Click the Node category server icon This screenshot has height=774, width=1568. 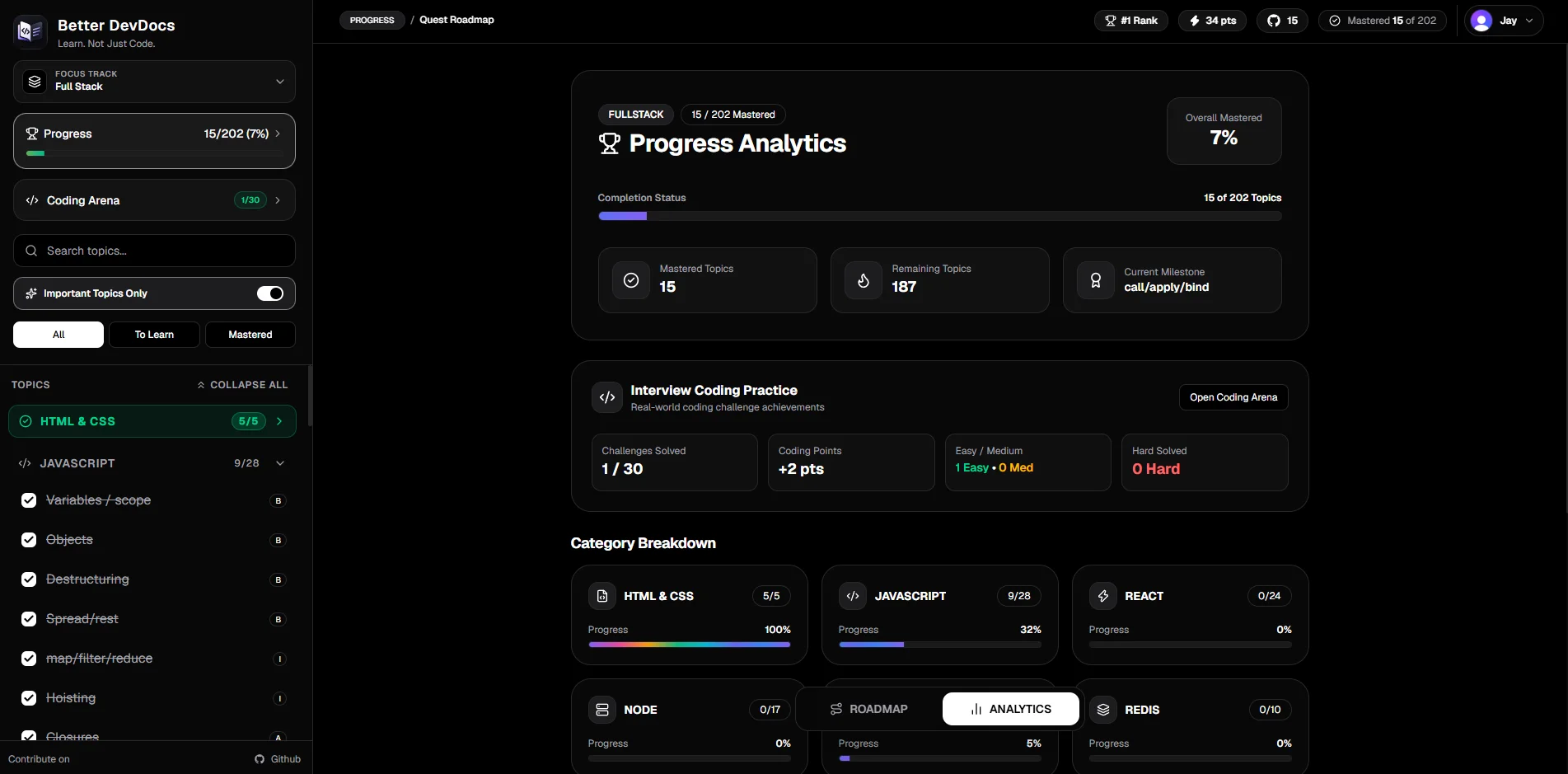click(x=602, y=710)
